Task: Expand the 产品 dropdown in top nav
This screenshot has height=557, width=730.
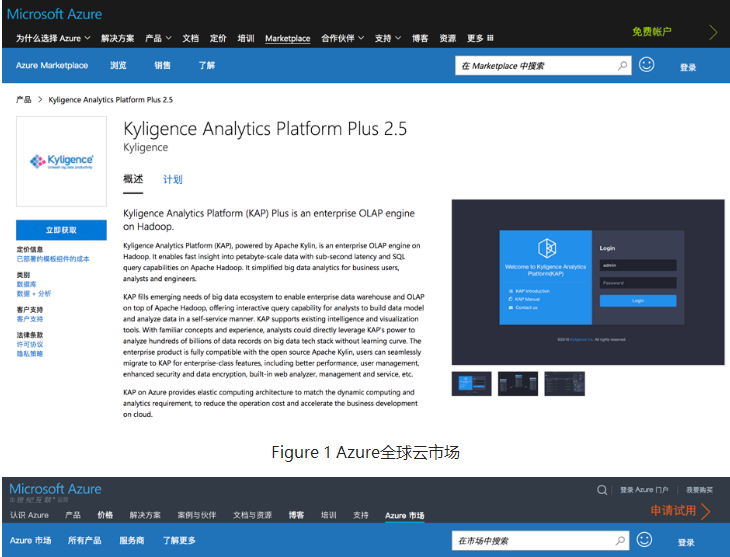Action: coord(158,38)
